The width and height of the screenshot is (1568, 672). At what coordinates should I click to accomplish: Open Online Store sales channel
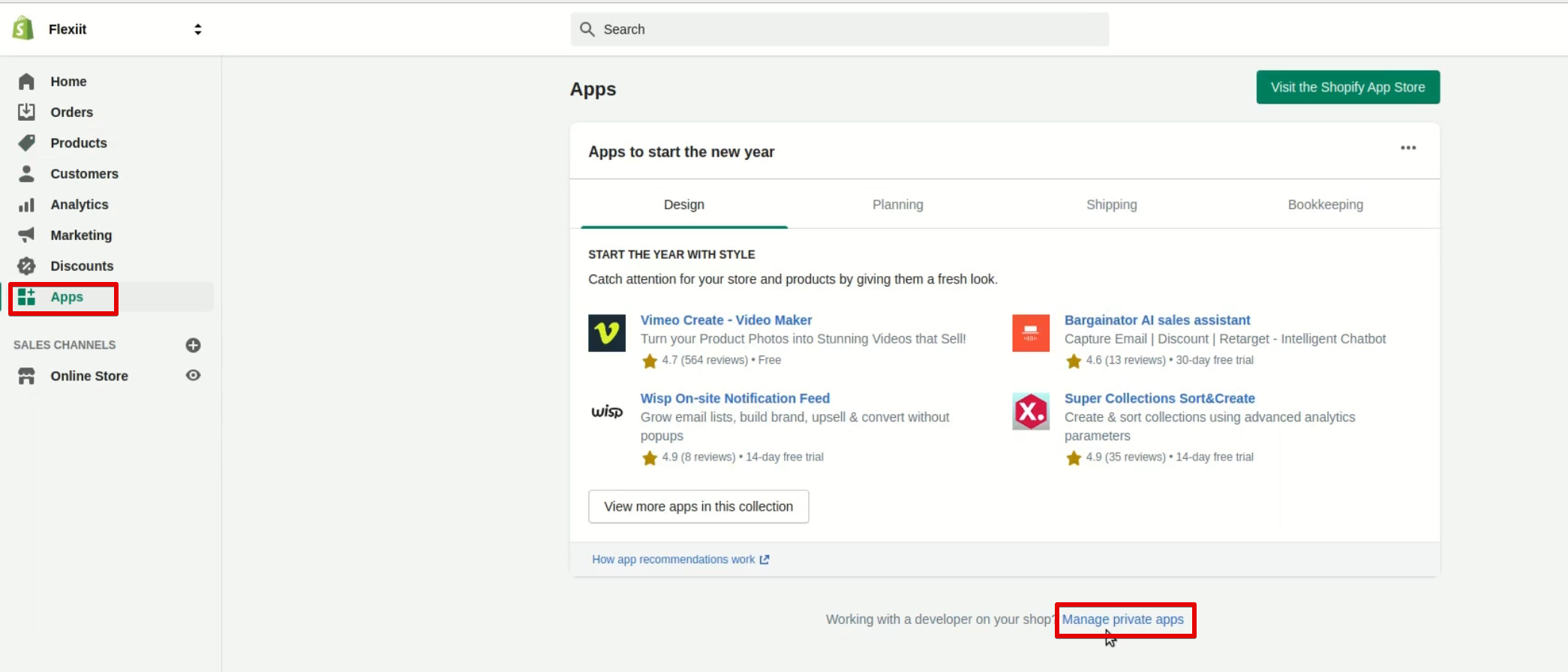(89, 376)
